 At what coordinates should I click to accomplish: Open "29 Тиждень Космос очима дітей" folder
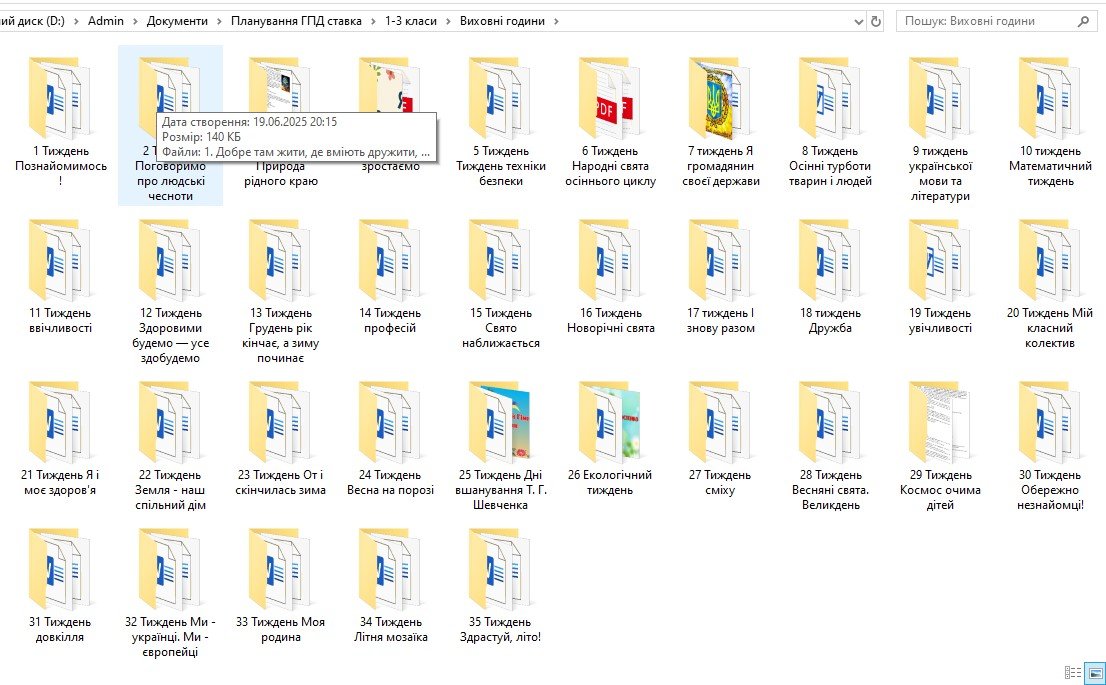tap(940, 422)
